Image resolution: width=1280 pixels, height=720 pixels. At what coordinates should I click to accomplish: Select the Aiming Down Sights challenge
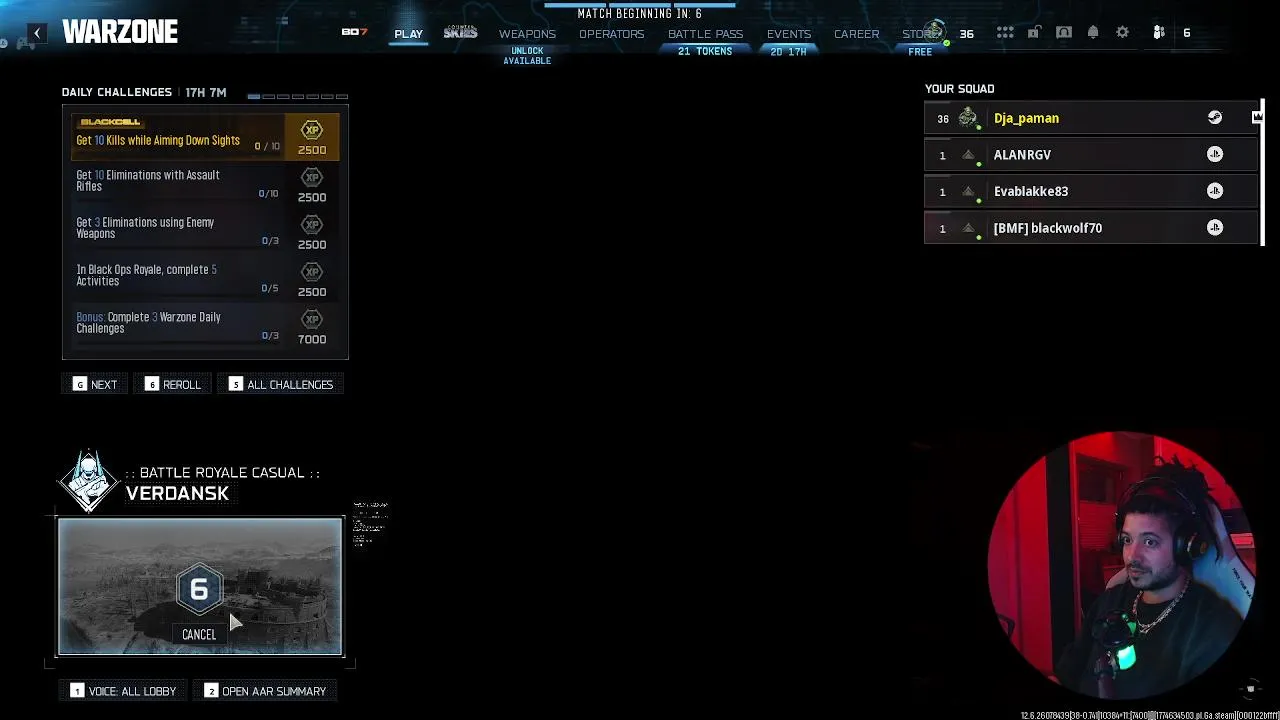click(x=205, y=138)
